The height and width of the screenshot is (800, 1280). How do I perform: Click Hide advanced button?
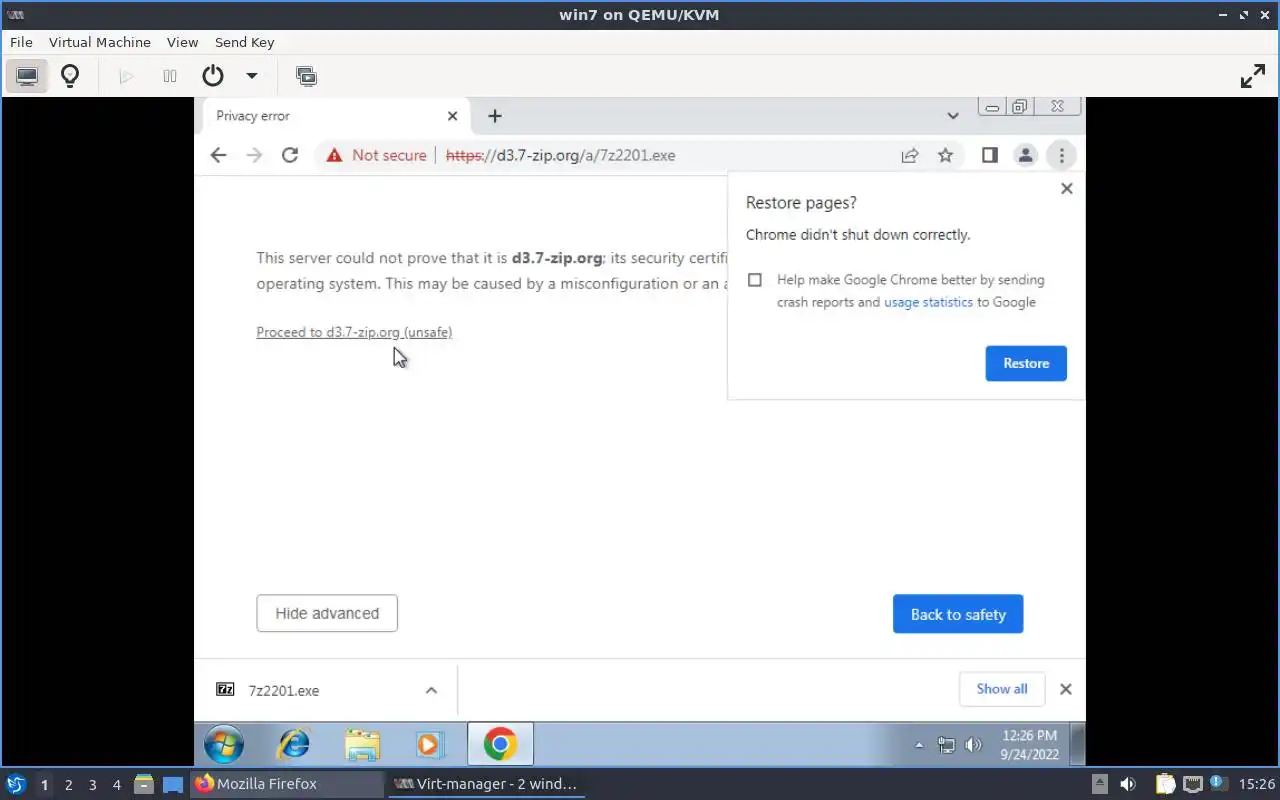click(x=327, y=613)
